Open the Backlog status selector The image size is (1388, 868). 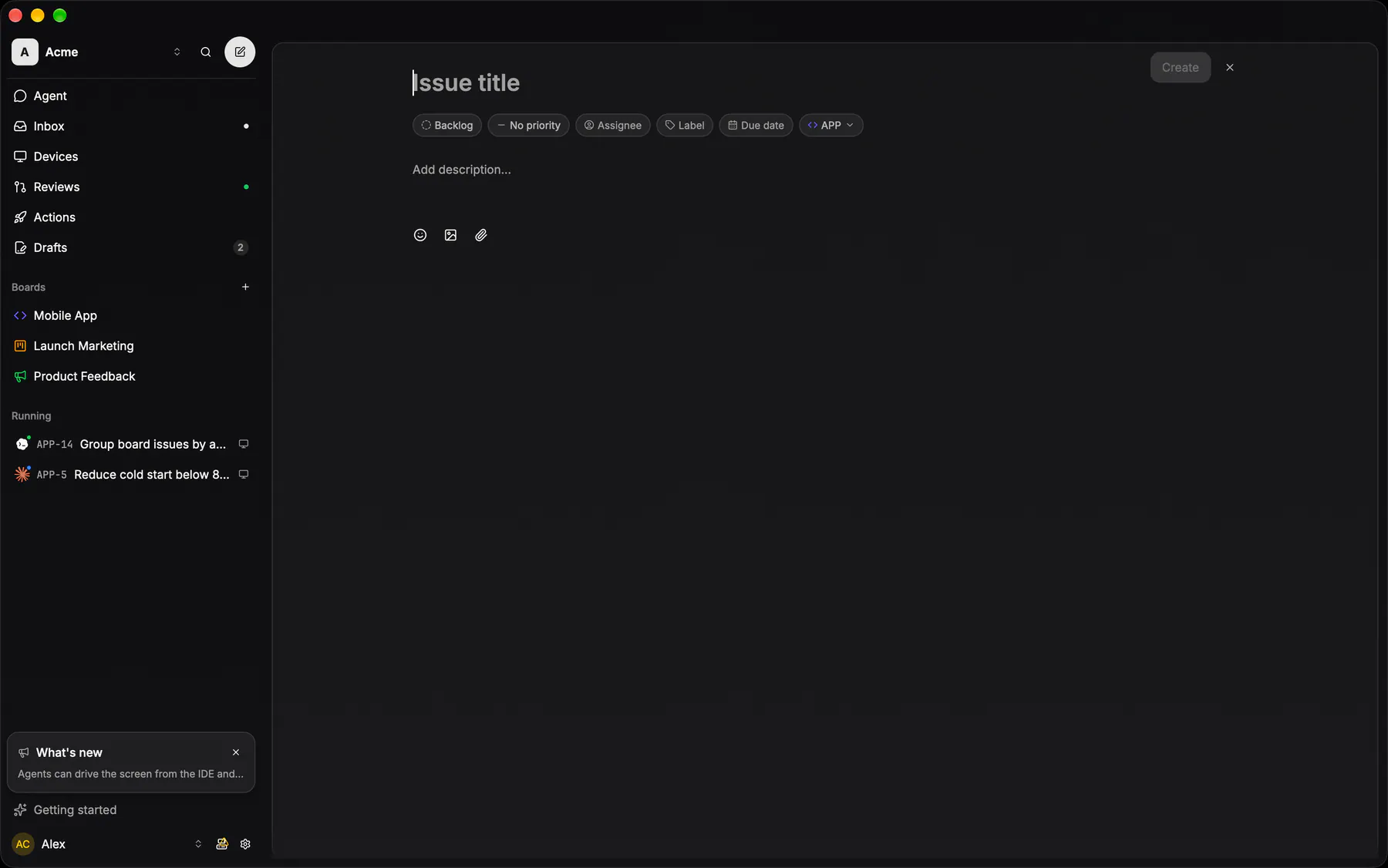(447, 126)
